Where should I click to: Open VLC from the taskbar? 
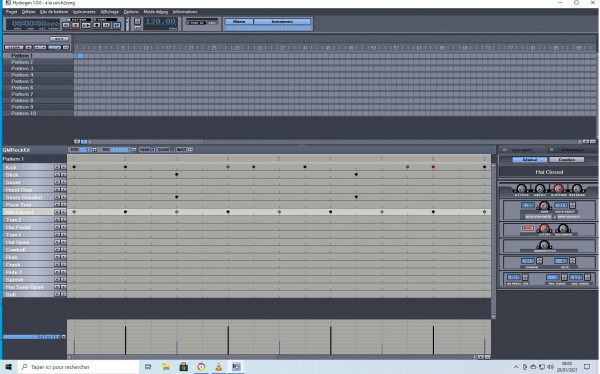coord(218,367)
